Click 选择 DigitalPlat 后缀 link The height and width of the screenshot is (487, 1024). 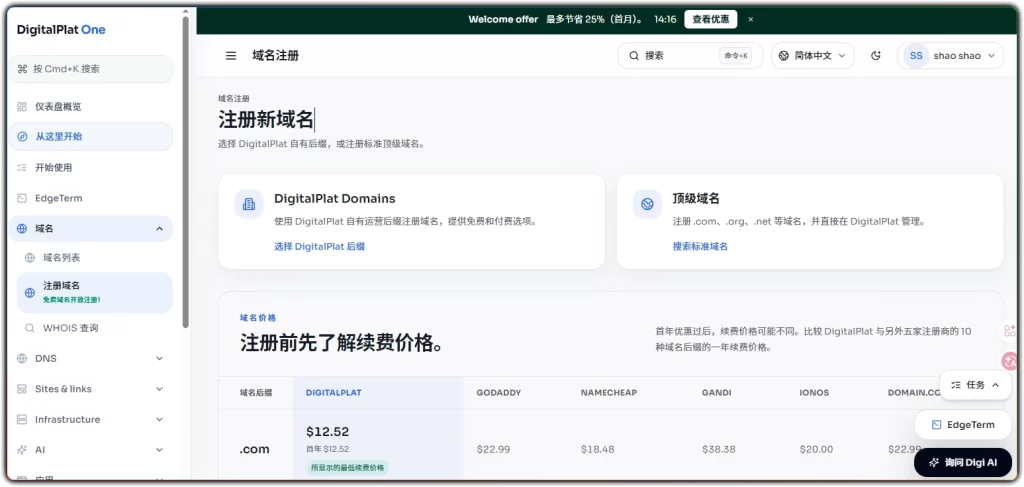(x=319, y=246)
